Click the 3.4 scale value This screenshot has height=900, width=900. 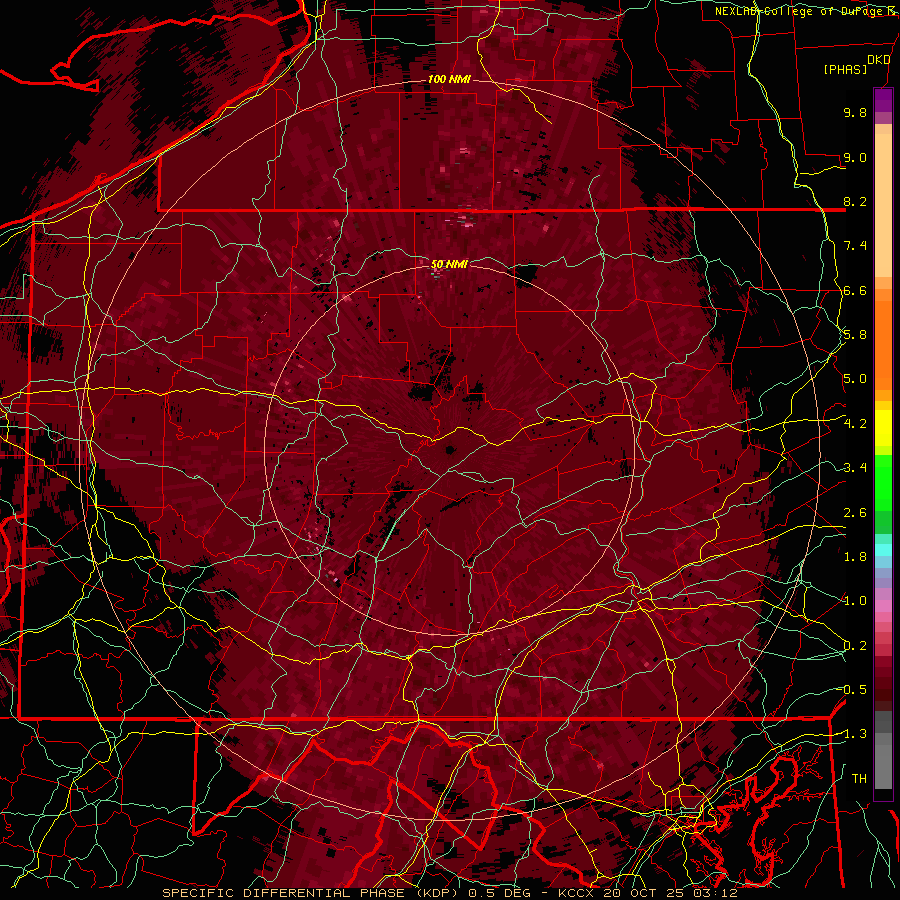coord(855,468)
